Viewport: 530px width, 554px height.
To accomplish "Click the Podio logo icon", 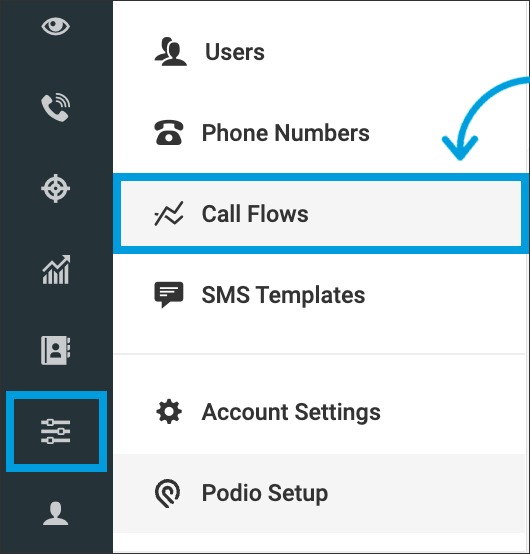I will [167, 493].
